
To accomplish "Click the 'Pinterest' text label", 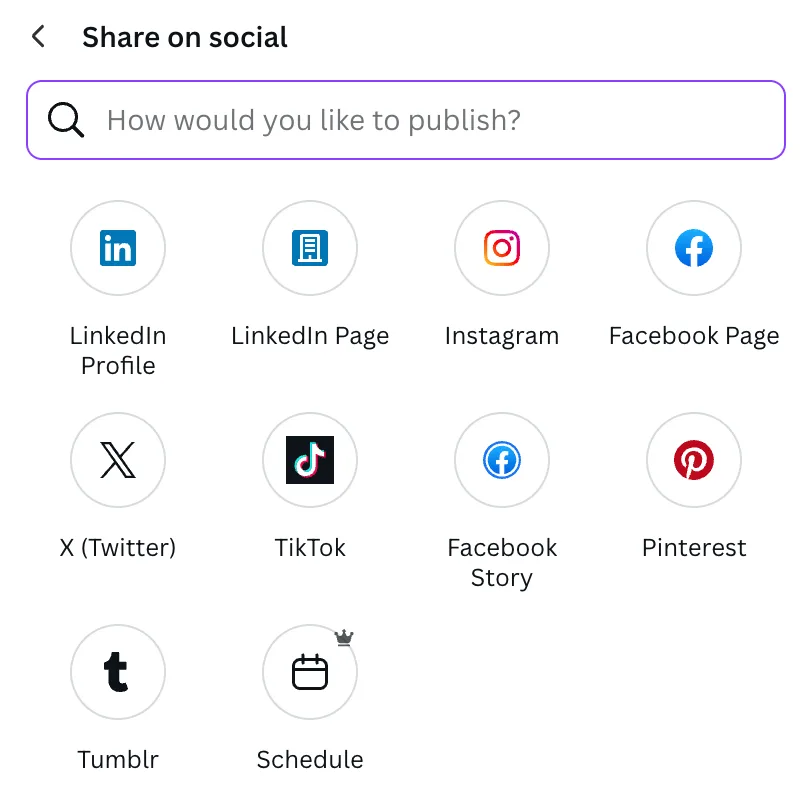I will point(694,547).
